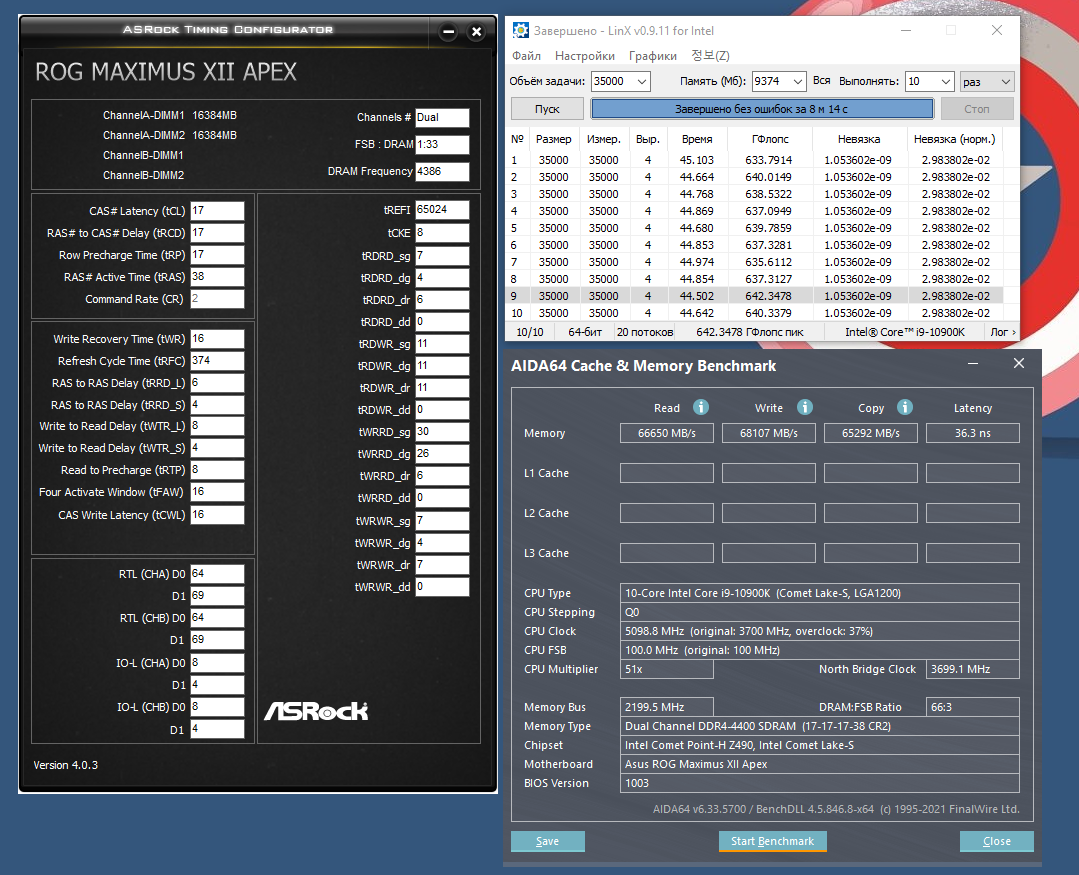The image size is (1079, 875).
Task: Minimize the AIDA64 benchmark window
Action: (x=973, y=363)
